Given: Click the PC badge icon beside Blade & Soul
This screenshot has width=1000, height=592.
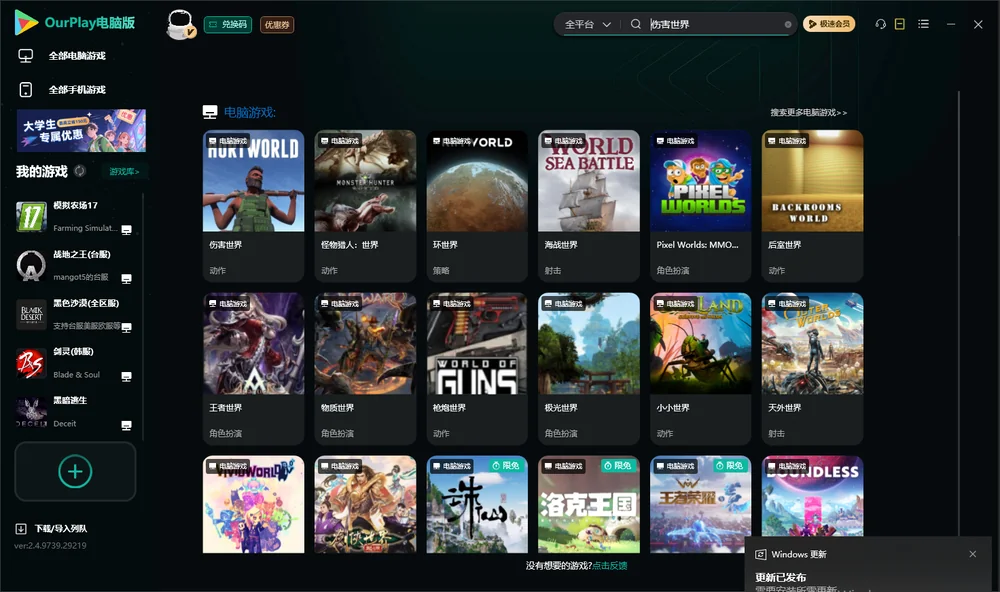Looking at the screenshot, I should click(x=126, y=376).
